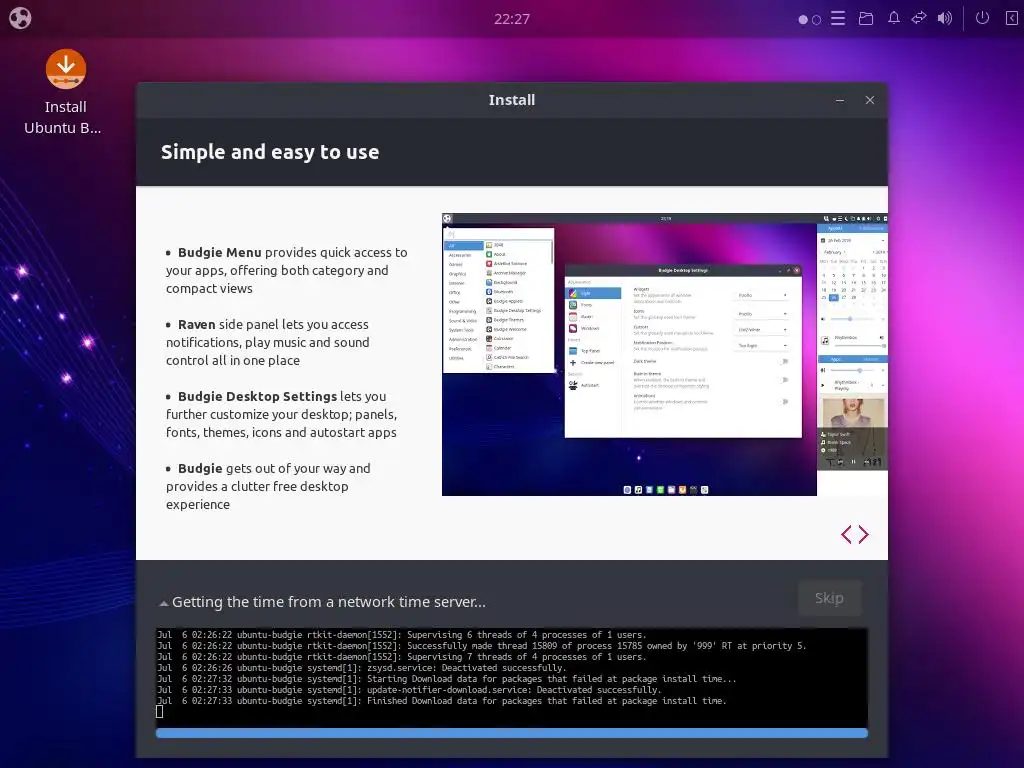Open notifications via the bell icon
The height and width of the screenshot is (768, 1024).
coord(893,18)
